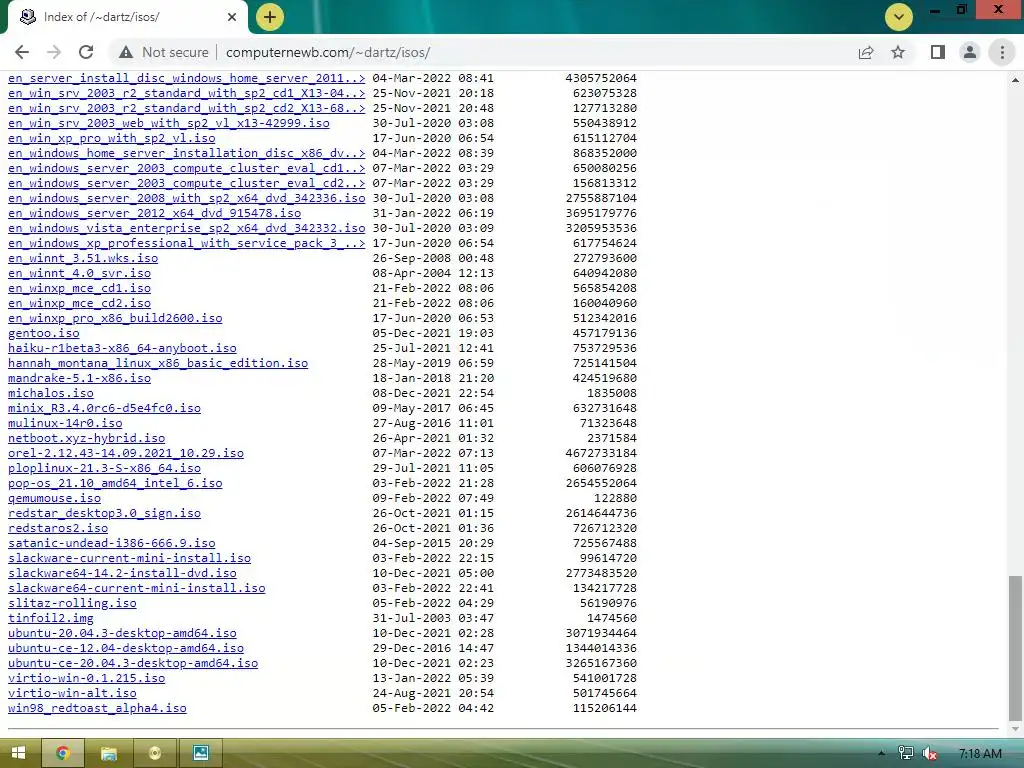Click plopLinux-21.3-S-x86_64.iso link
This screenshot has width=1024, height=768.
[x=104, y=468]
